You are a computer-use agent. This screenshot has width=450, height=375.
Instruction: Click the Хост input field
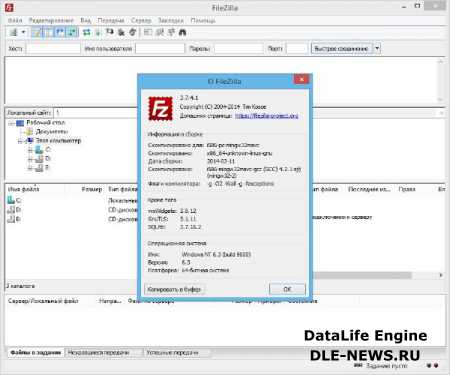point(53,49)
